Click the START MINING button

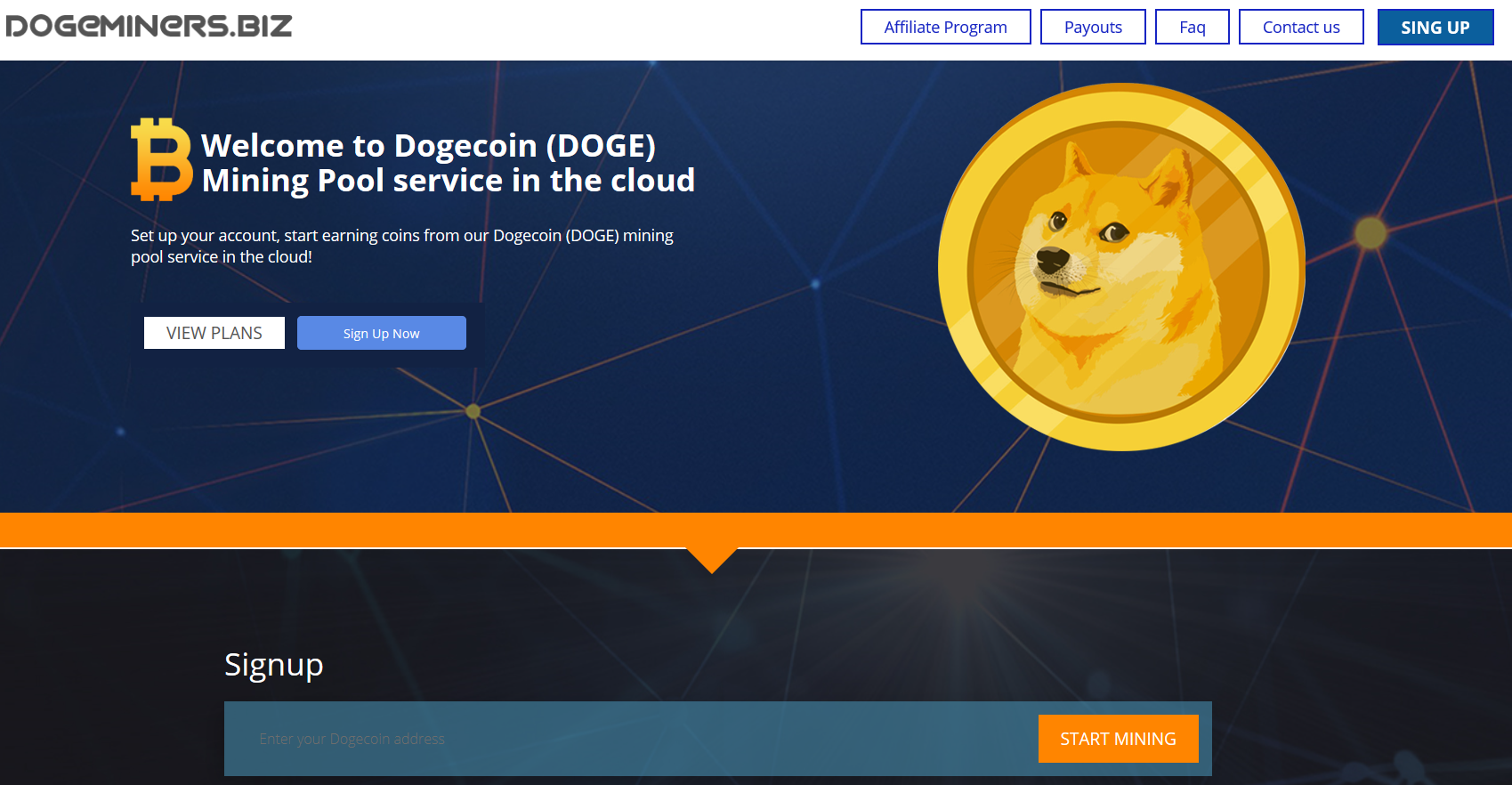tap(1118, 739)
